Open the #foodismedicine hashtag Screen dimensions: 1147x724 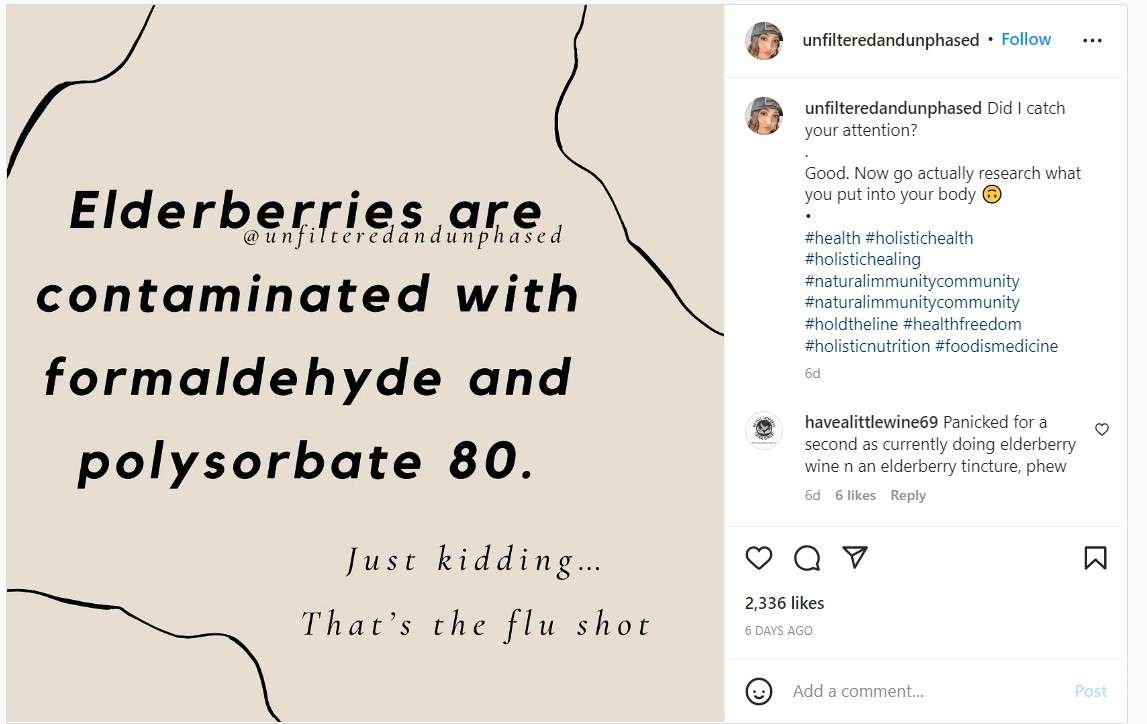[996, 346]
